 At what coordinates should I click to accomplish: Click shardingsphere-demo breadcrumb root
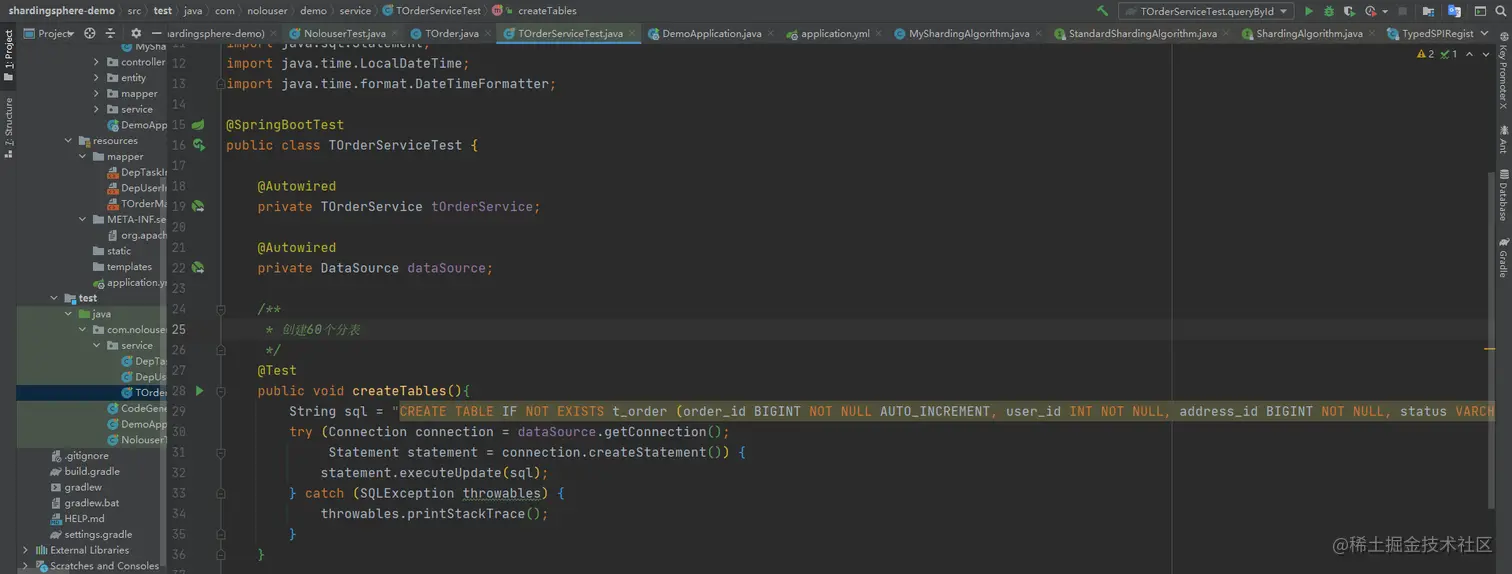62,11
